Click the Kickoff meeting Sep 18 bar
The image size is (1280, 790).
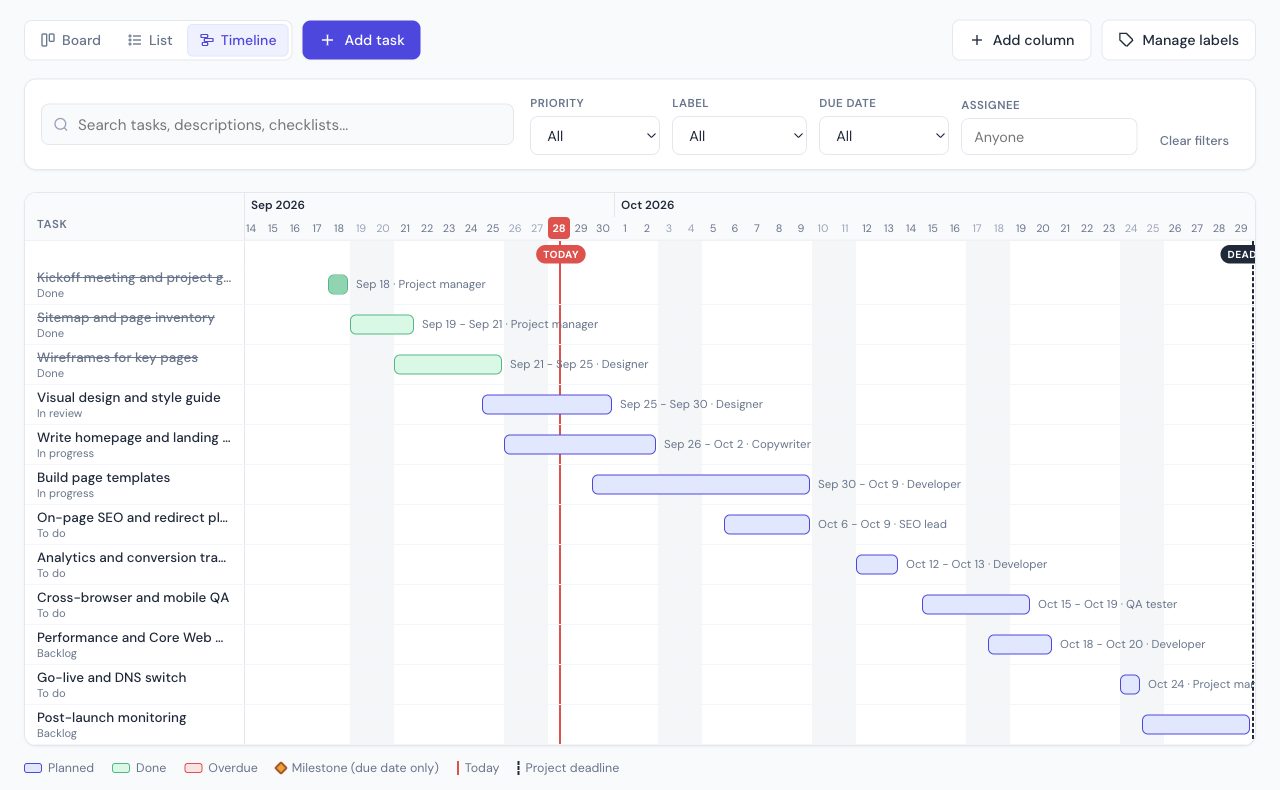[x=338, y=284]
